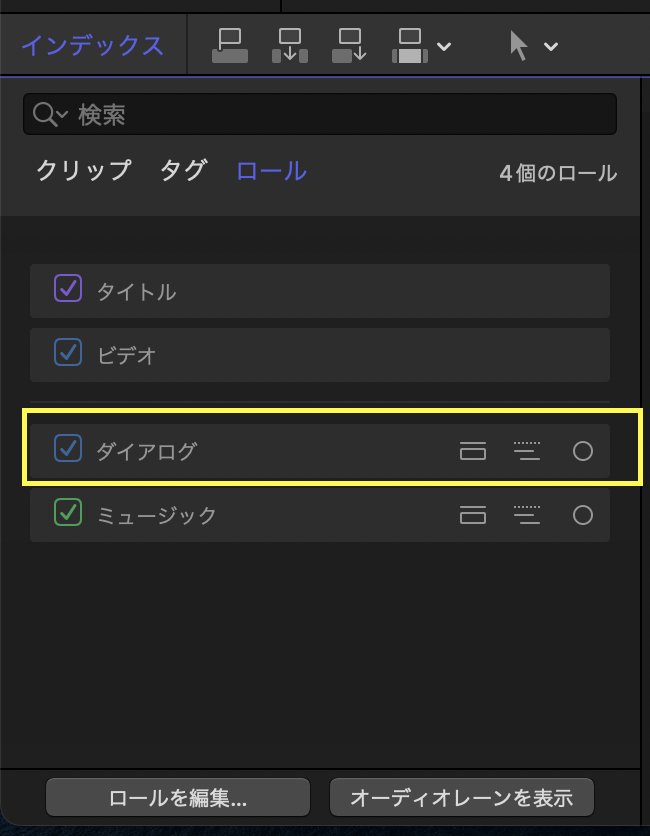This screenshot has width=650, height=836.
Task: Switch to the タグ tab
Action: pos(183,171)
